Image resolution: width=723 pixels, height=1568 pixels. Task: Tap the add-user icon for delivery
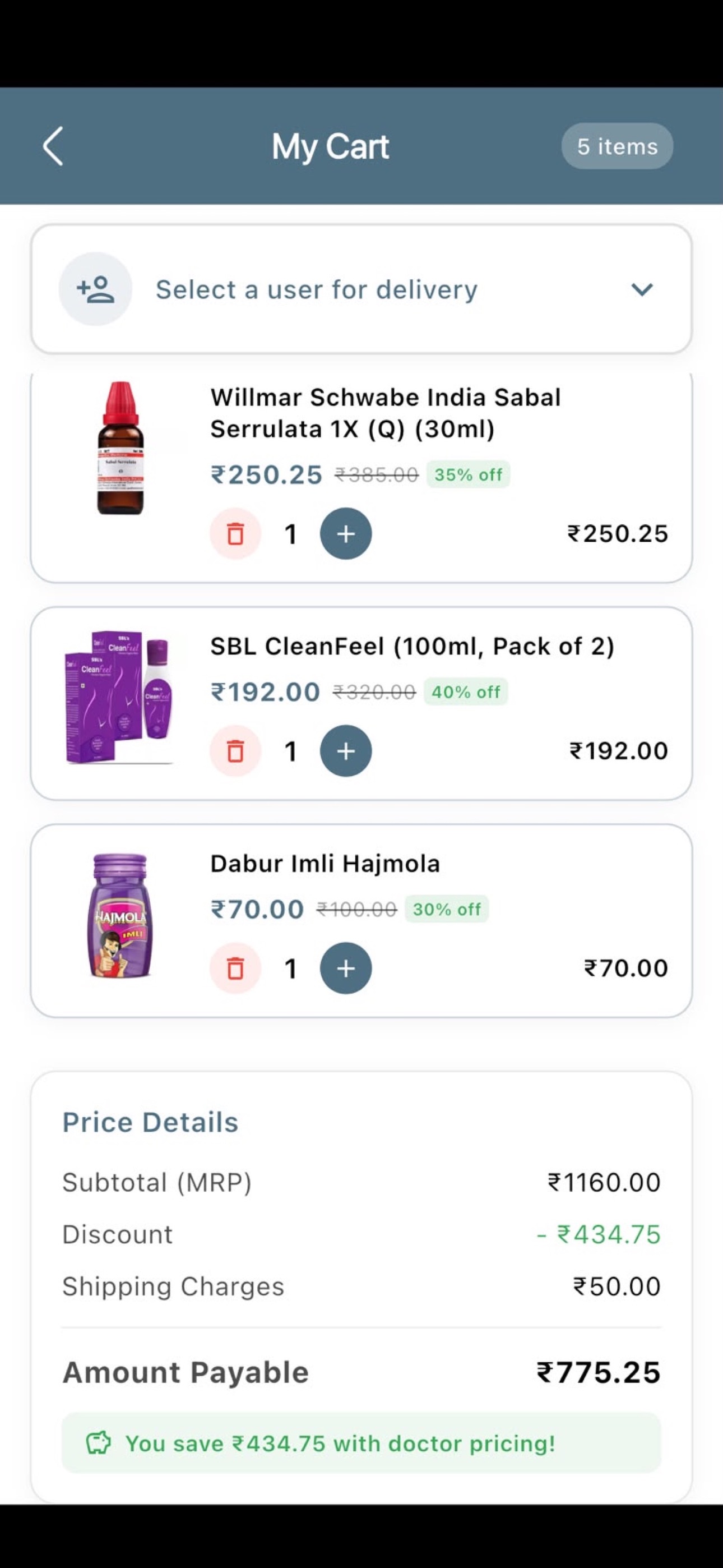[95, 289]
